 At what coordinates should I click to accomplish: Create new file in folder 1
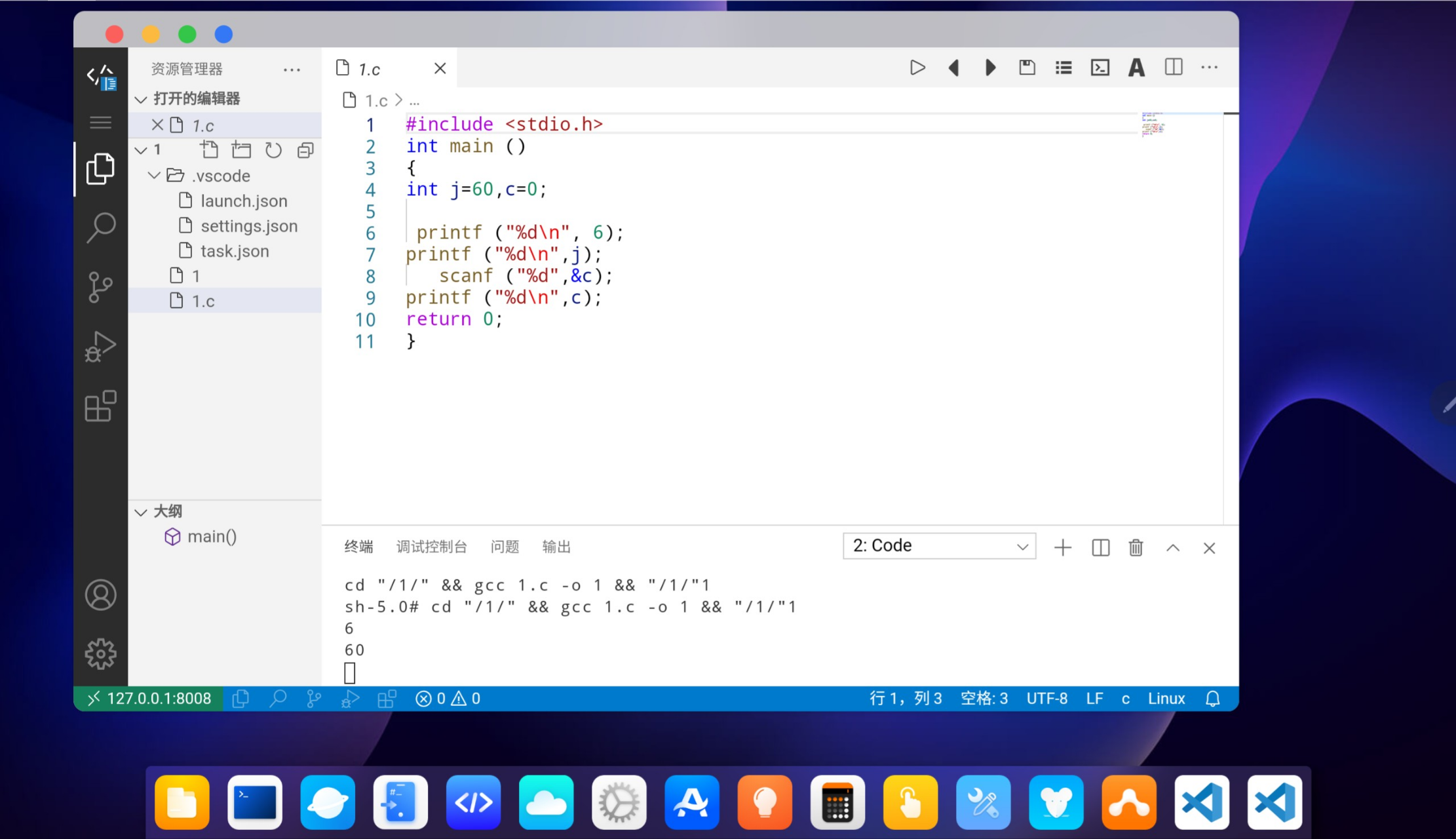pos(209,150)
